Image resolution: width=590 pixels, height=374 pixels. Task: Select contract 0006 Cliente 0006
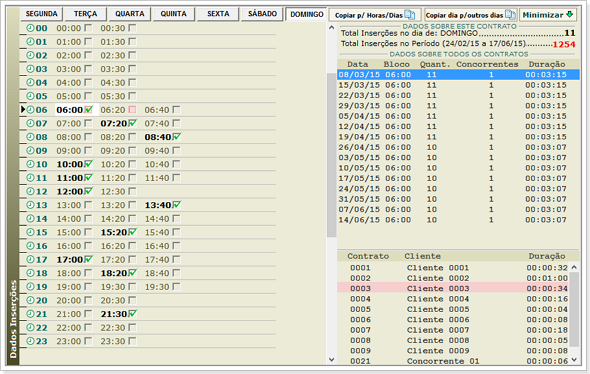453,320
